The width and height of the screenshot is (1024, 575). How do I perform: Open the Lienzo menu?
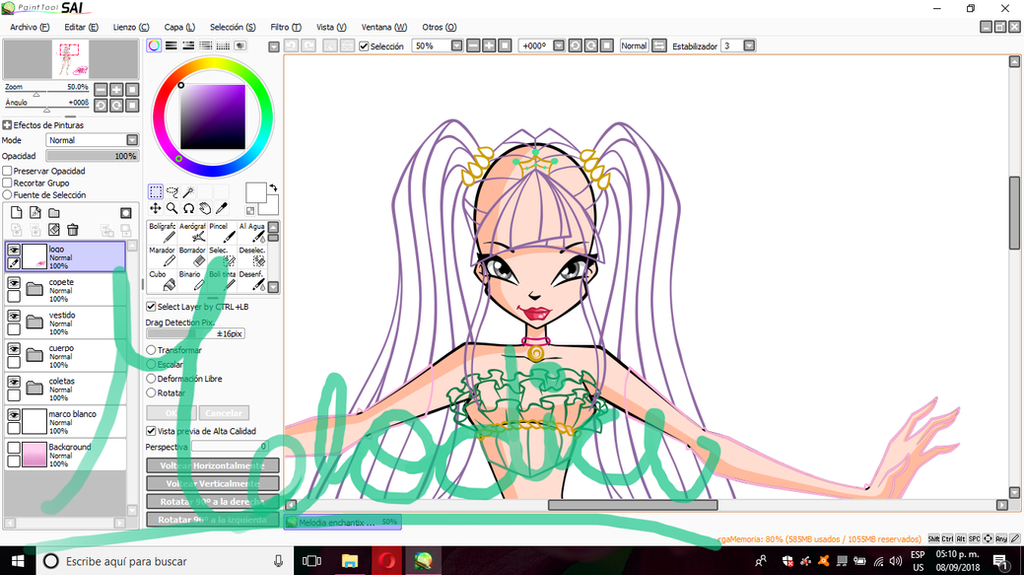point(131,27)
